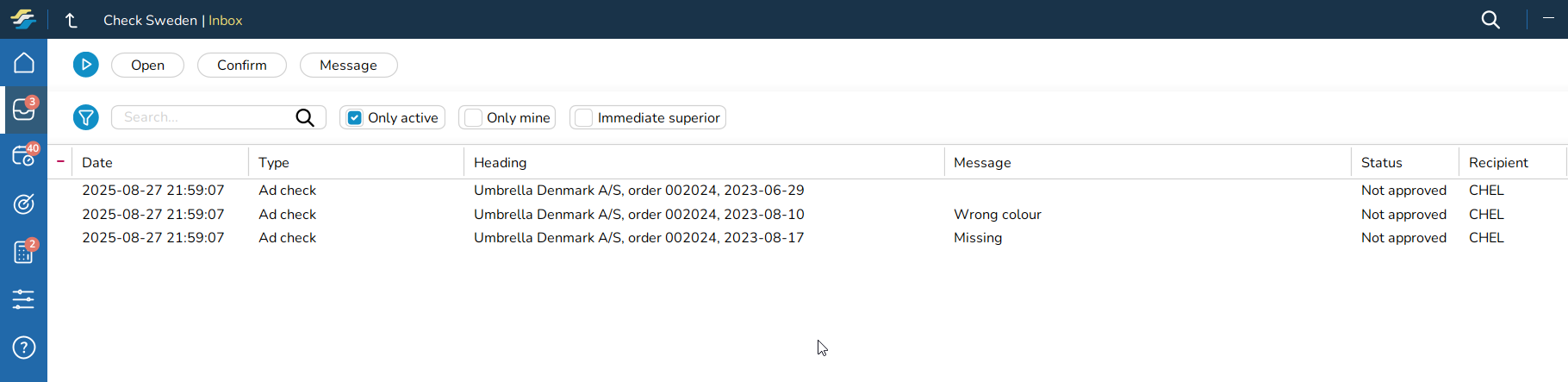Collapse rows with the red minus icon
The image size is (1568, 382).
[60, 161]
